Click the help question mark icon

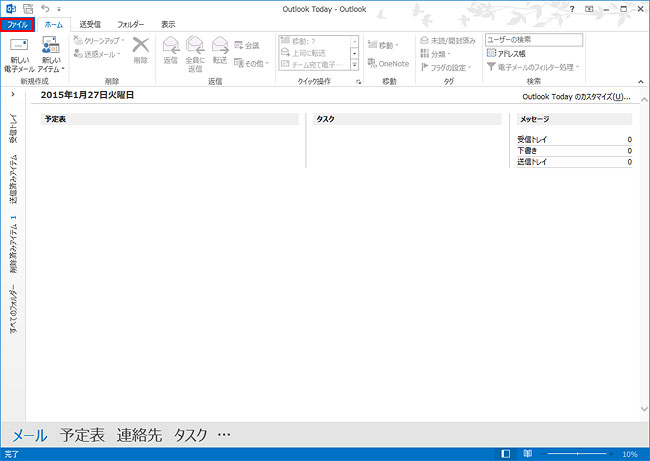[x=572, y=9]
